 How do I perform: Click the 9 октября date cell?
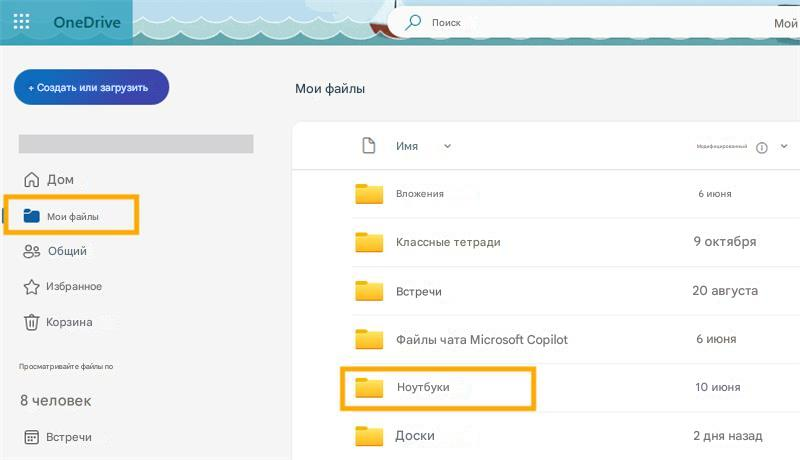724,241
